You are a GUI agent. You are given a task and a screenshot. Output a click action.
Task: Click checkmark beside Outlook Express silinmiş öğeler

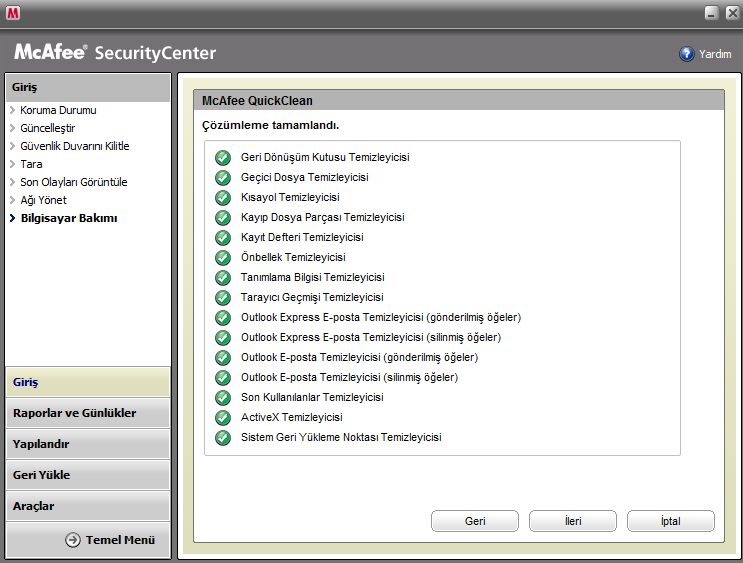coord(223,337)
